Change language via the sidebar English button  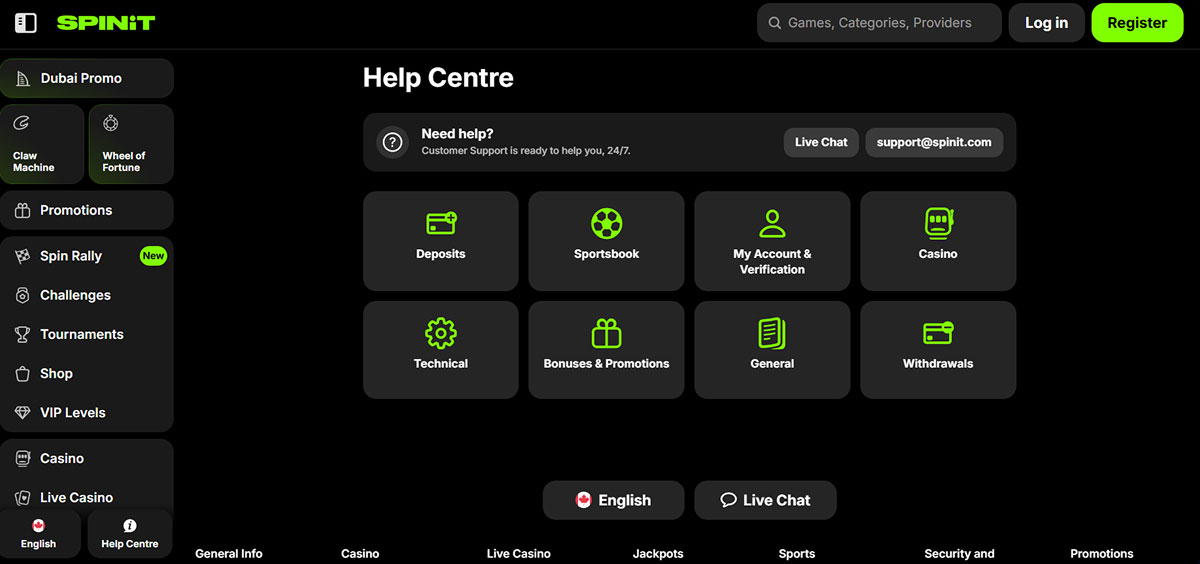[x=39, y=534]
